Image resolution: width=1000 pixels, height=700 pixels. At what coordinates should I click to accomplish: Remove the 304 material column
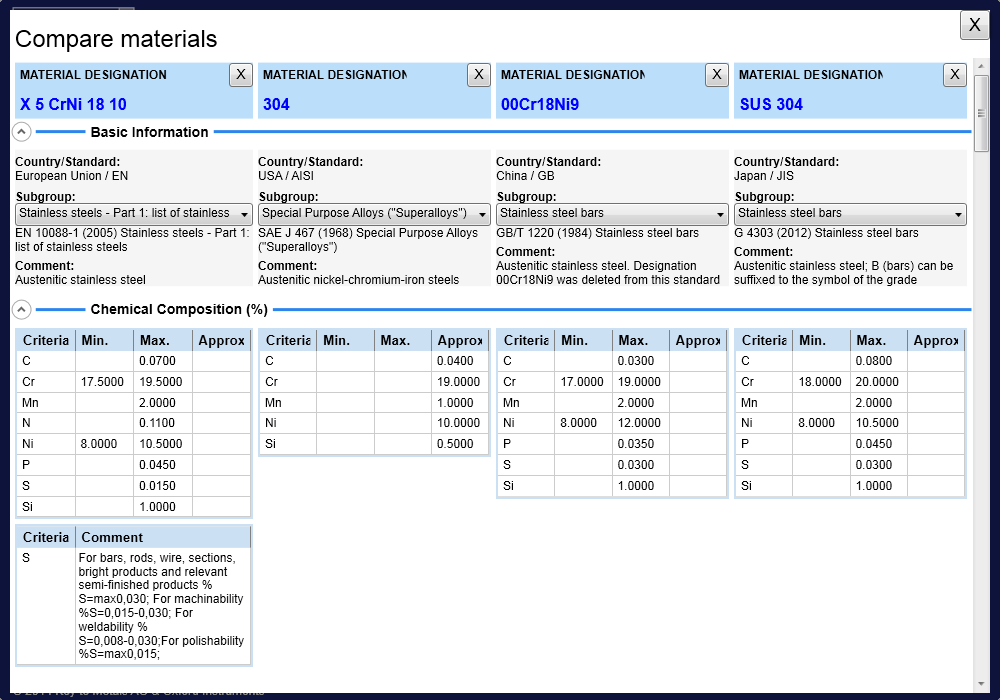[x=478, y=75]
